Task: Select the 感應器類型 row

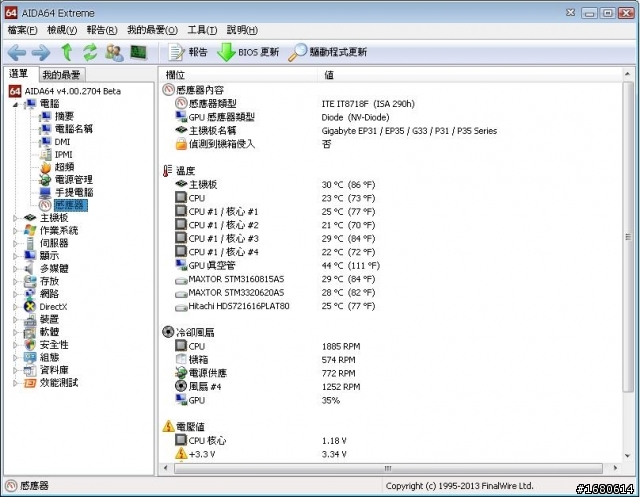Action: (x=392, y=104)
